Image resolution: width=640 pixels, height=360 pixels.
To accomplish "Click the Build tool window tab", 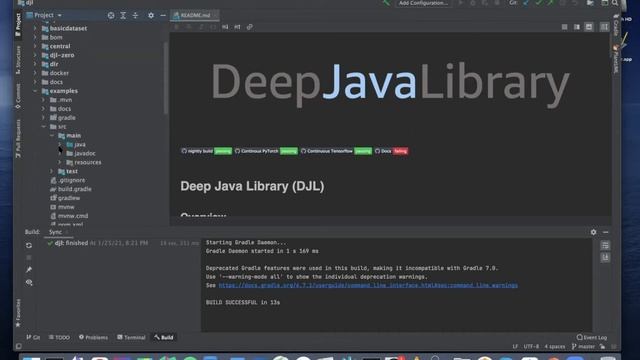I will tap(164, 338).
